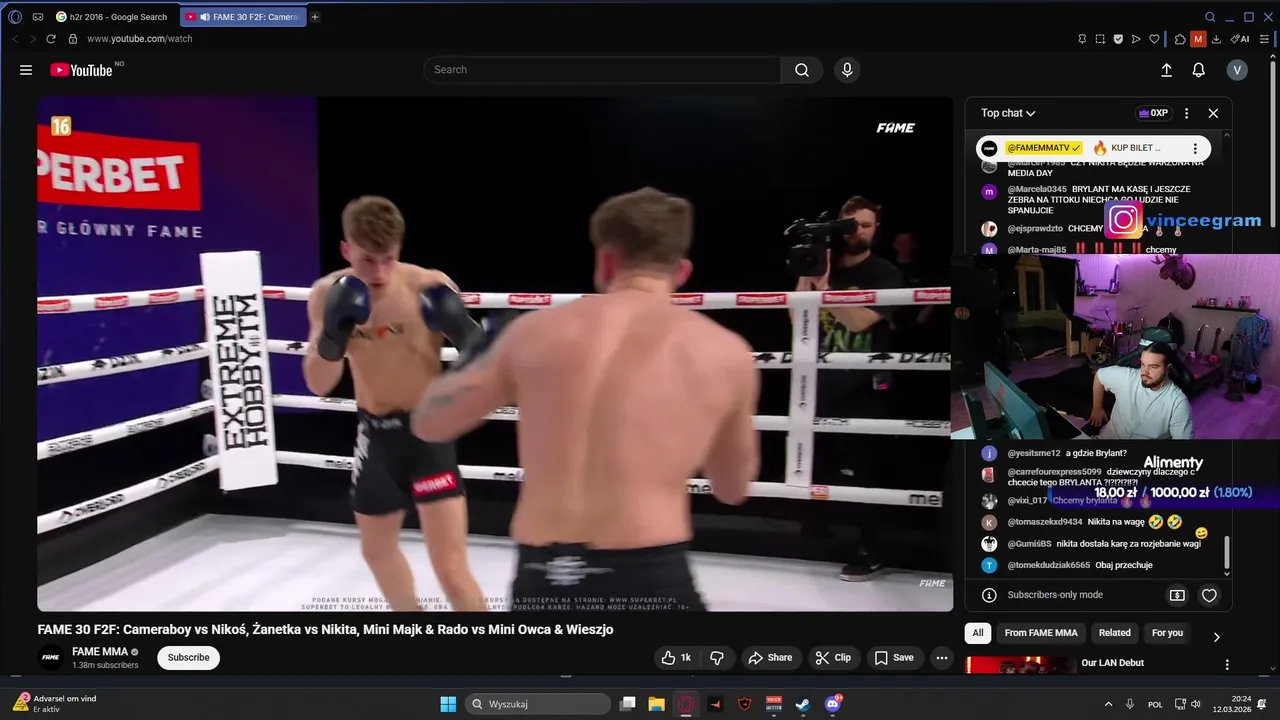Open FAME MMA channel name link
The height and width of the screenshot is (720, 1280).
[x=100, y=651]
